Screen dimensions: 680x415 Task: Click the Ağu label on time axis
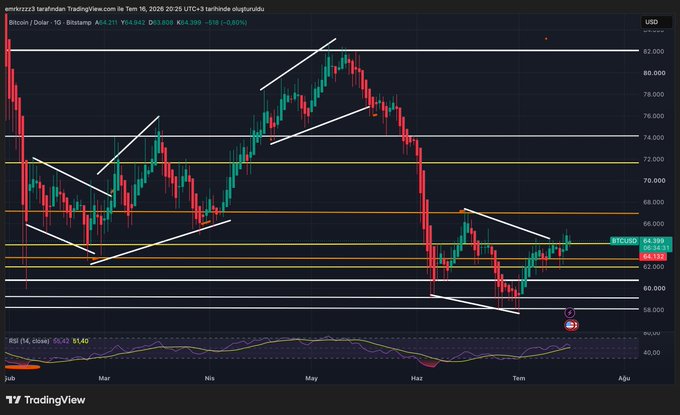tap(624, 378)
